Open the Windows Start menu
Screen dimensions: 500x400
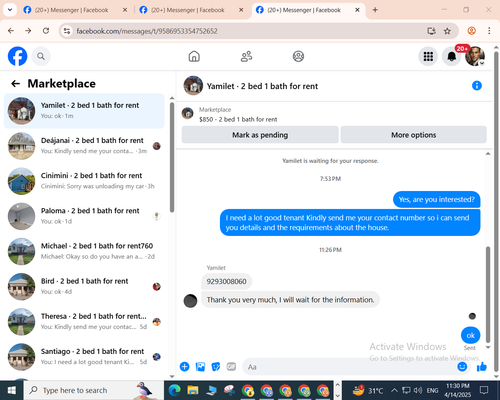point(12,390)
